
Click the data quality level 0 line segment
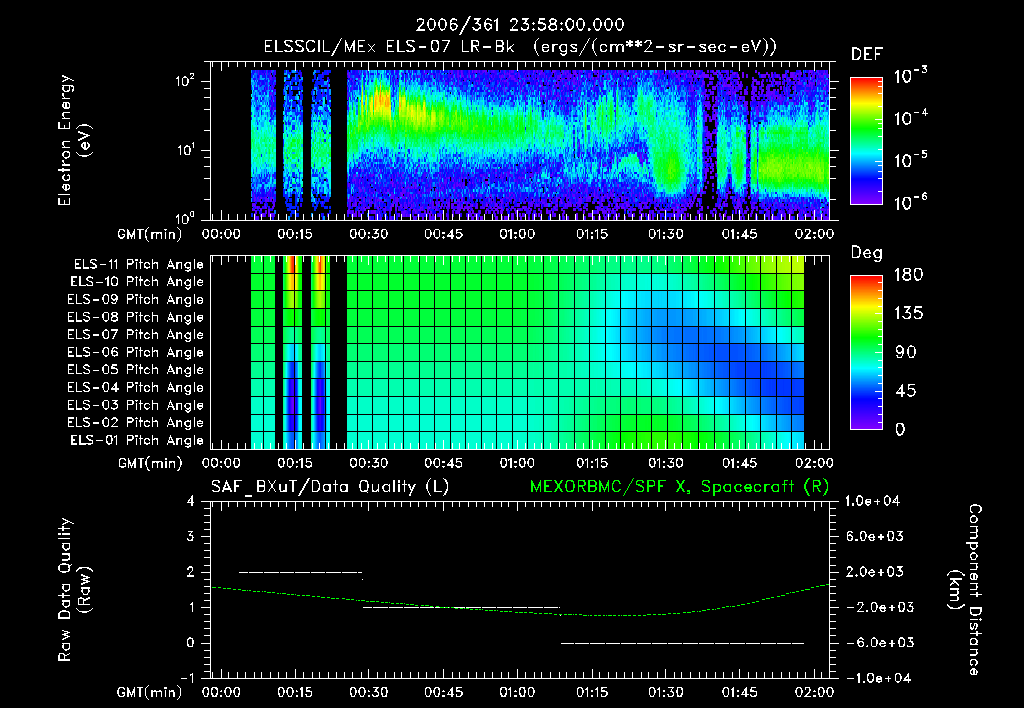(682, 643)
